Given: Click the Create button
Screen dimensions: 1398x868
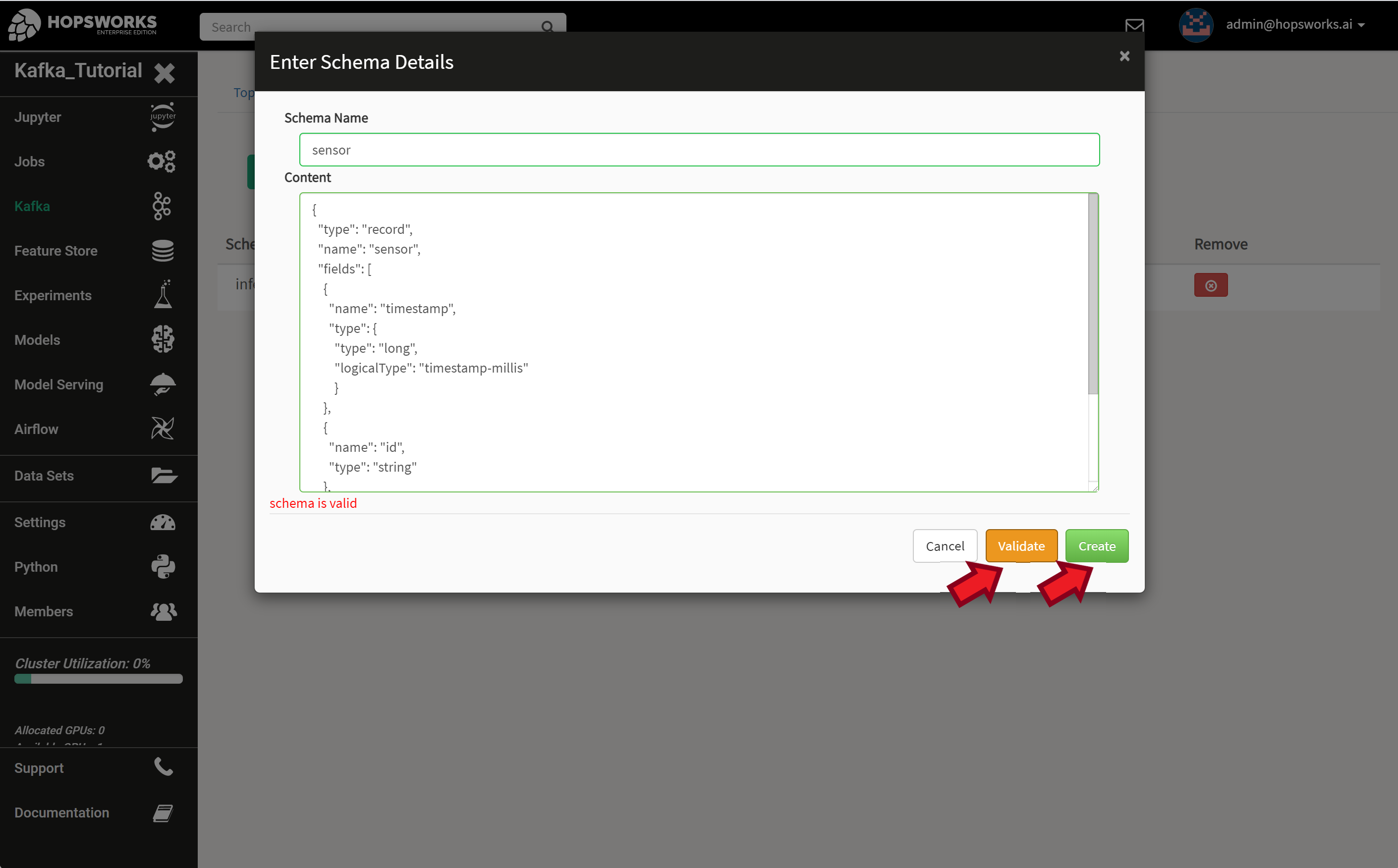Looking at the screenshot, I should point(1096,546).
